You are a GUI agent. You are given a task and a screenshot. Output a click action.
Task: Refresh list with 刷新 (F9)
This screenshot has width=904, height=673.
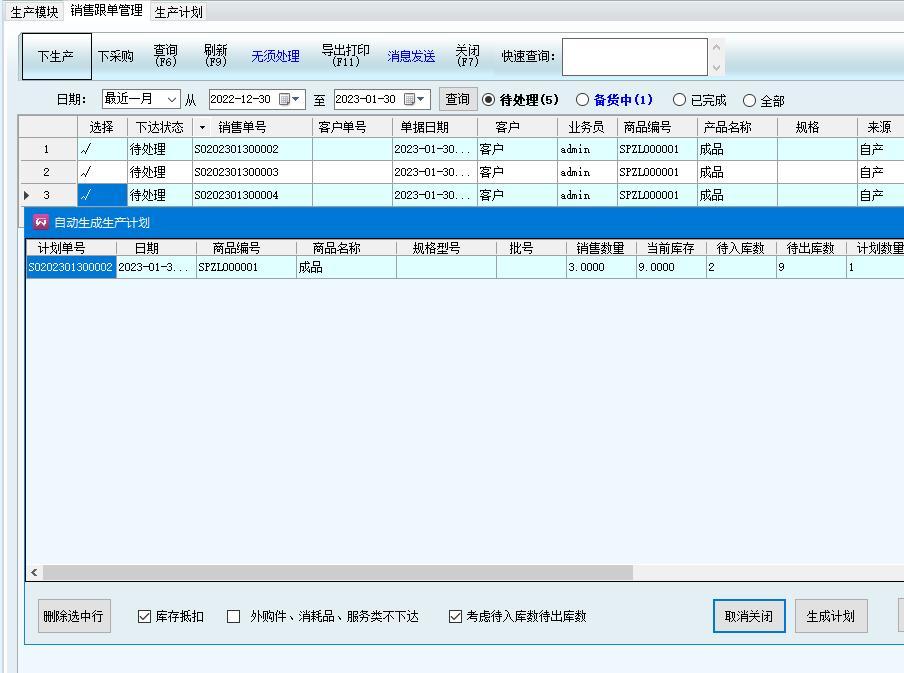(x=215, y=56)
